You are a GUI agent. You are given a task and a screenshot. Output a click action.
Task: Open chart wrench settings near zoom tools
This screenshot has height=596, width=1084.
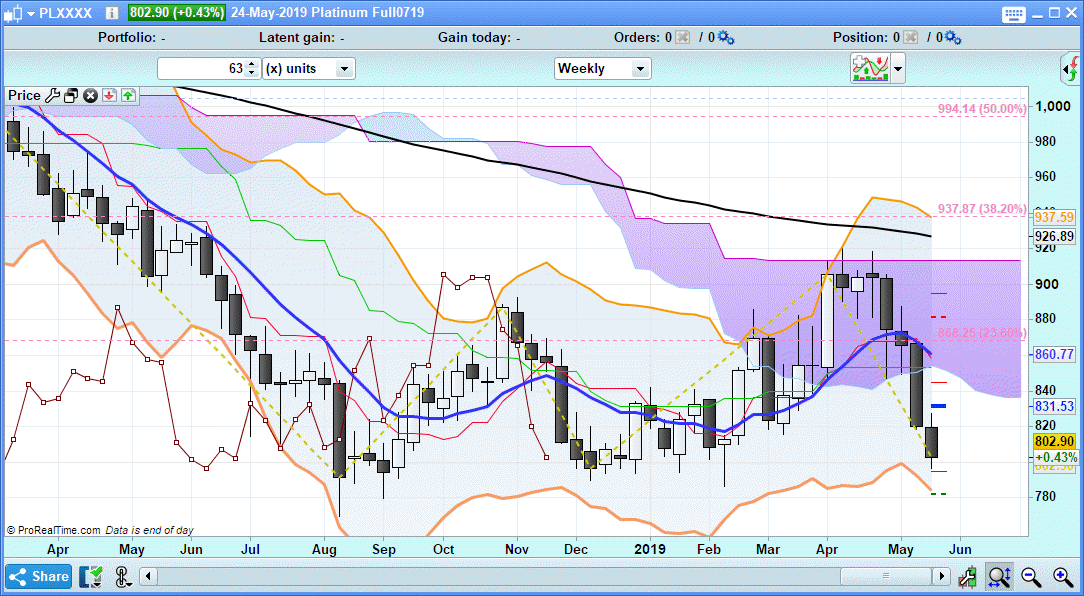pos(968,576)
